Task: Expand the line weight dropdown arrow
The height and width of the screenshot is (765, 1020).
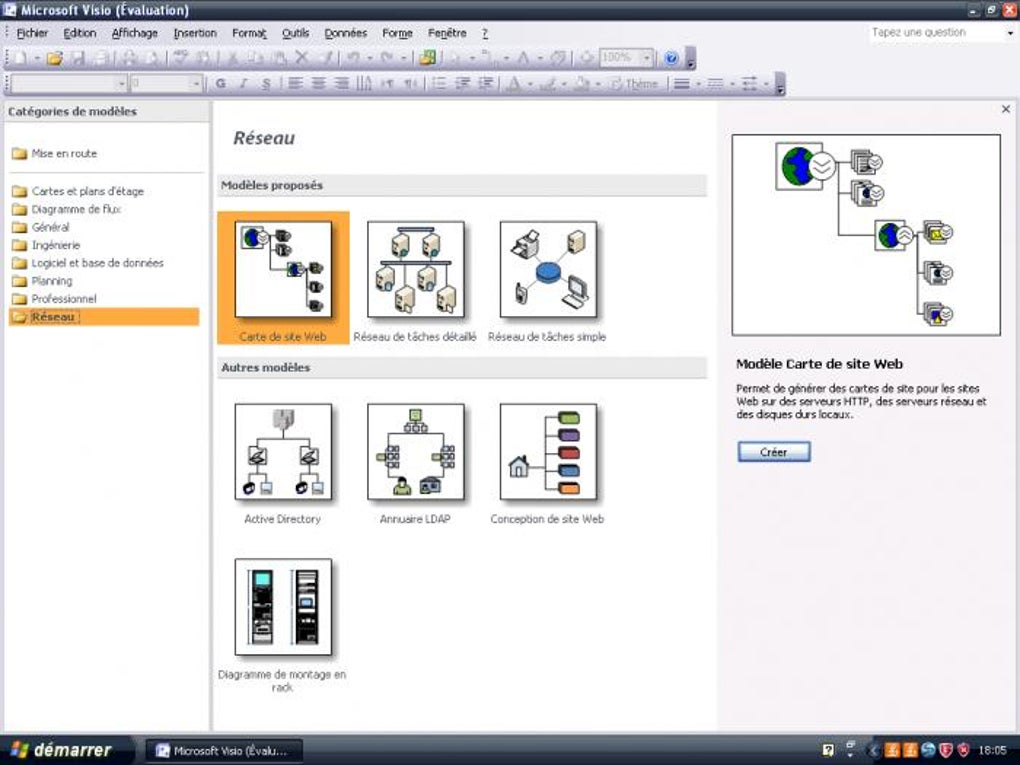Action: [698, 84]
